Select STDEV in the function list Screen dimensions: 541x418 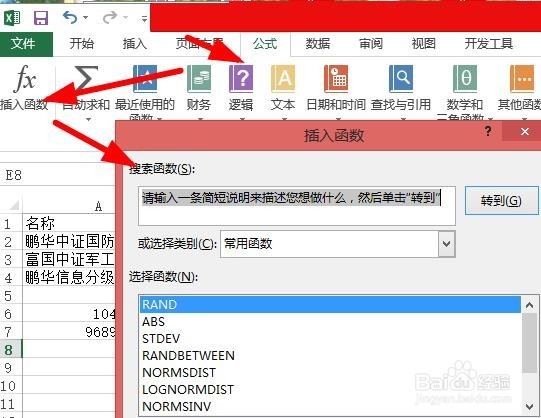coord(330,338)
